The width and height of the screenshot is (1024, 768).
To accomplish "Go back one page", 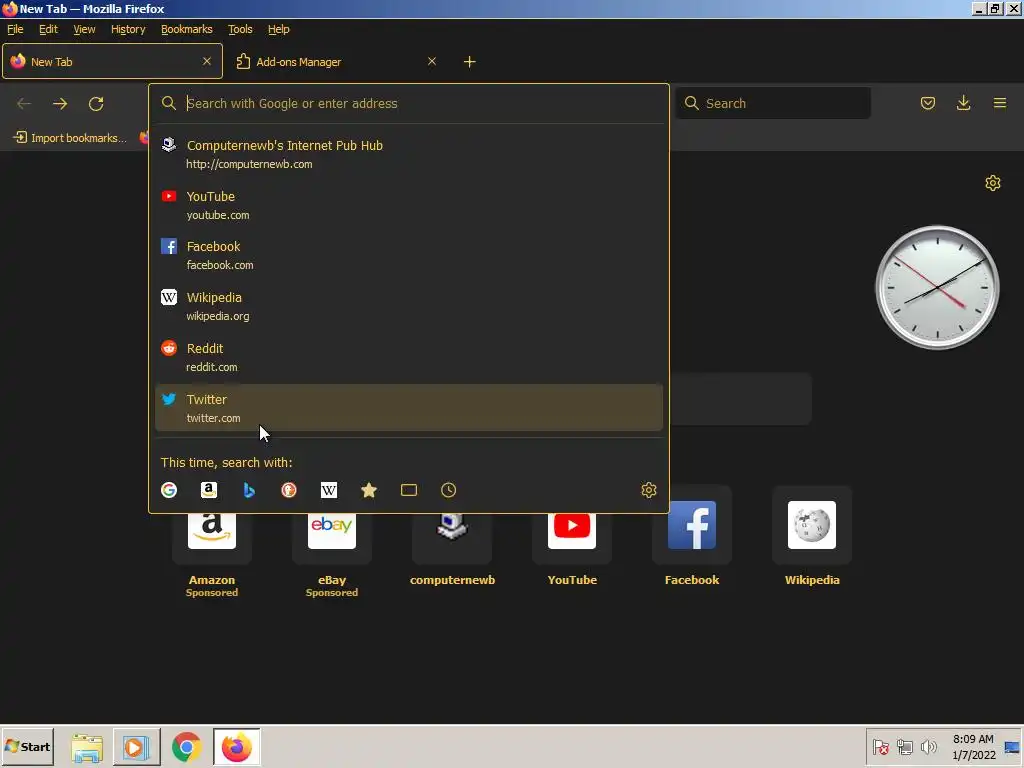I will 24,104.
